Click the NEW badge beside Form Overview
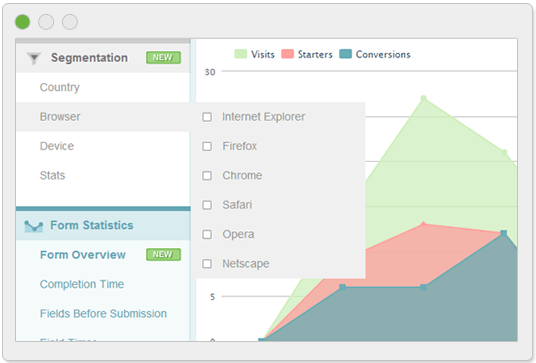The height and width of the screenshot is (363, 536). click(x=163, y=254)
